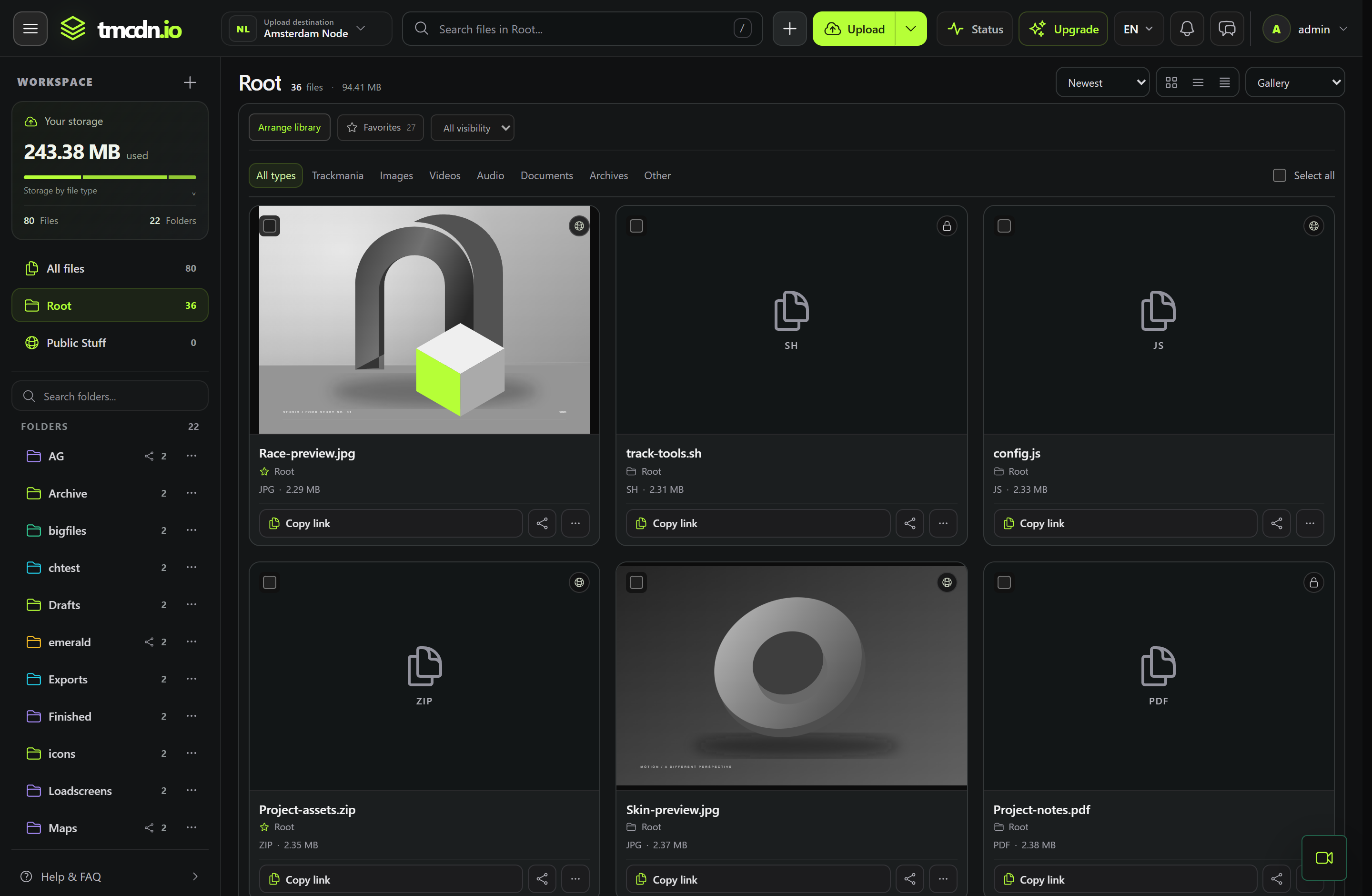Viewport: 1372px width, 896px height.
Task: Click the Upgrade button
Action: point(1063,28)
